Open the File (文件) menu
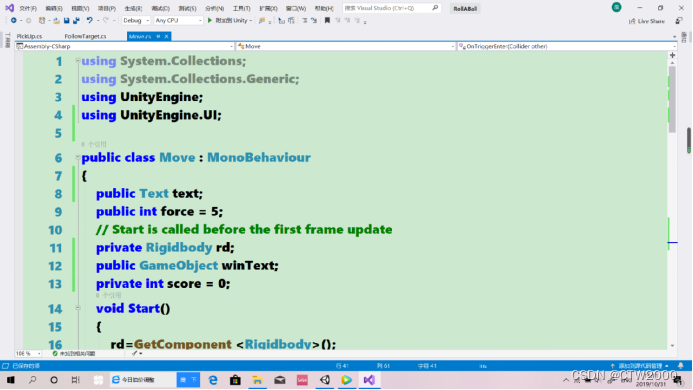The height and width of the screenshot is (390, 693). click(x=28, y=8)
